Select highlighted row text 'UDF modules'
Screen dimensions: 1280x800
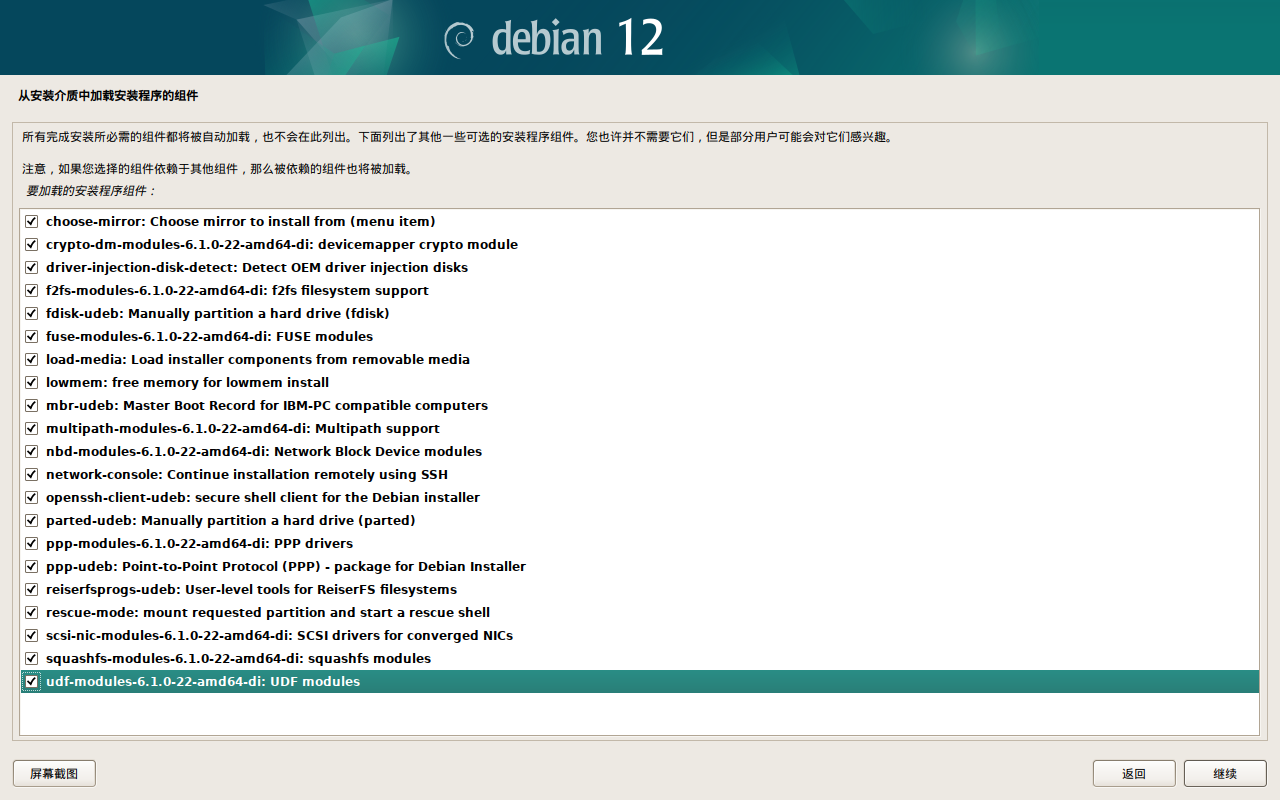315,682
